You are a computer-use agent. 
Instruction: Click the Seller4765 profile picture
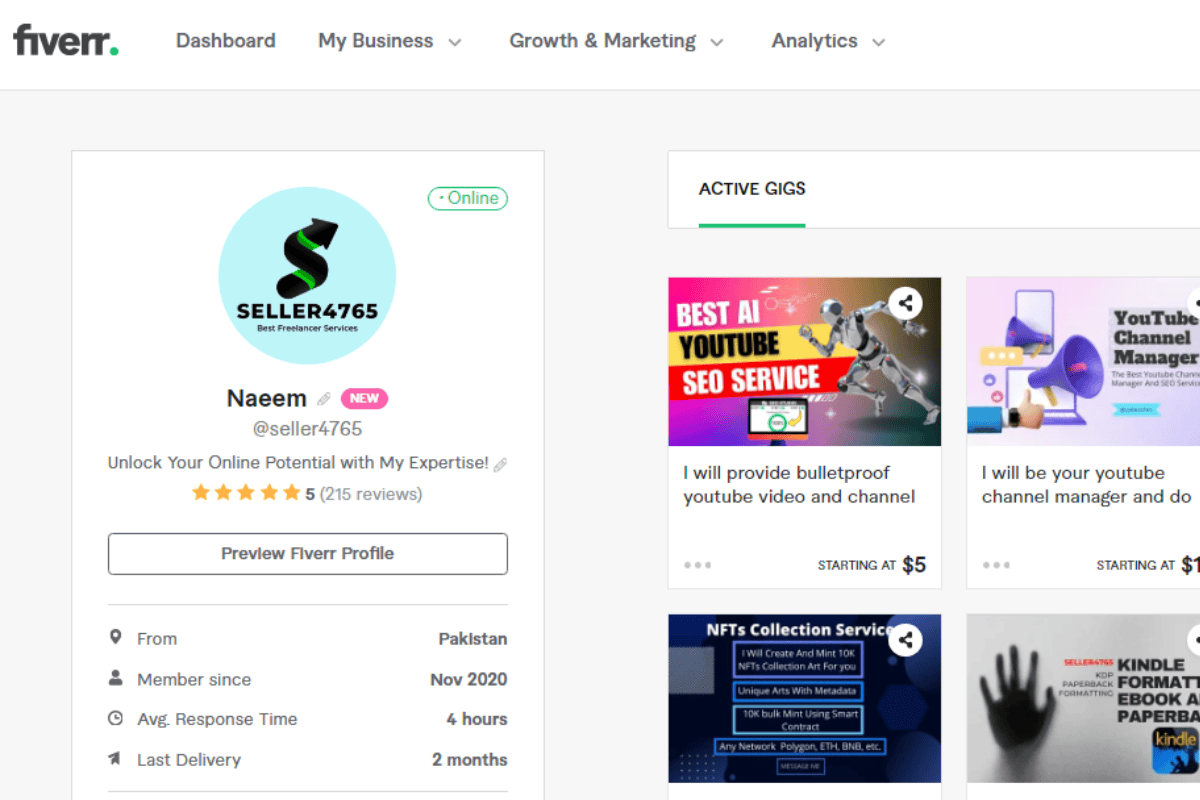tap(307, 275)
